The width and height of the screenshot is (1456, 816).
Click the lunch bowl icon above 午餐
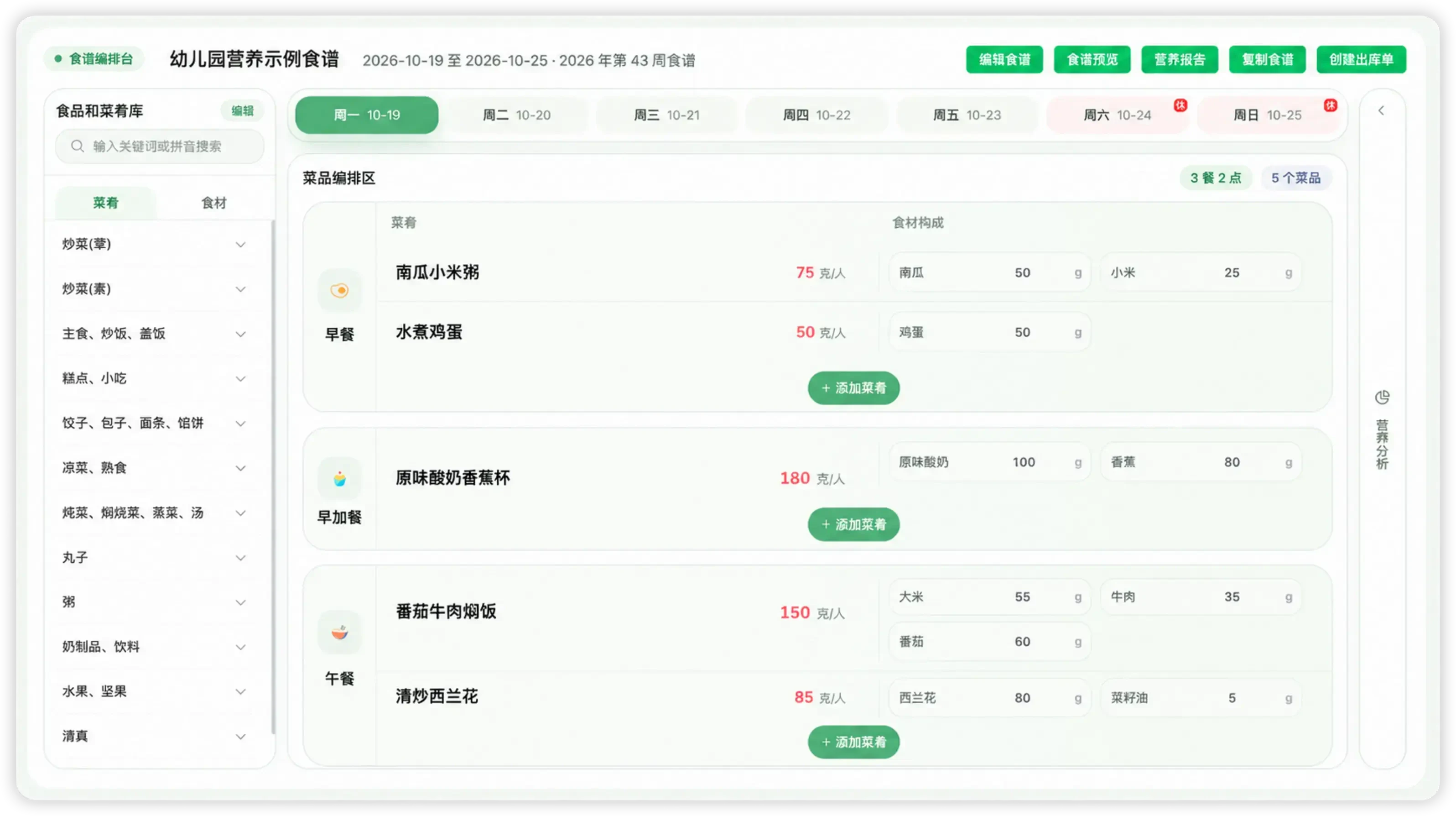click(339, 632)
